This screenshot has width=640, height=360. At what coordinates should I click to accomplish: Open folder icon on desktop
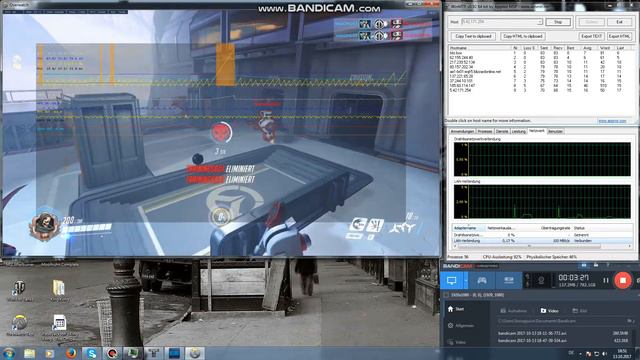tap(59, 290)
